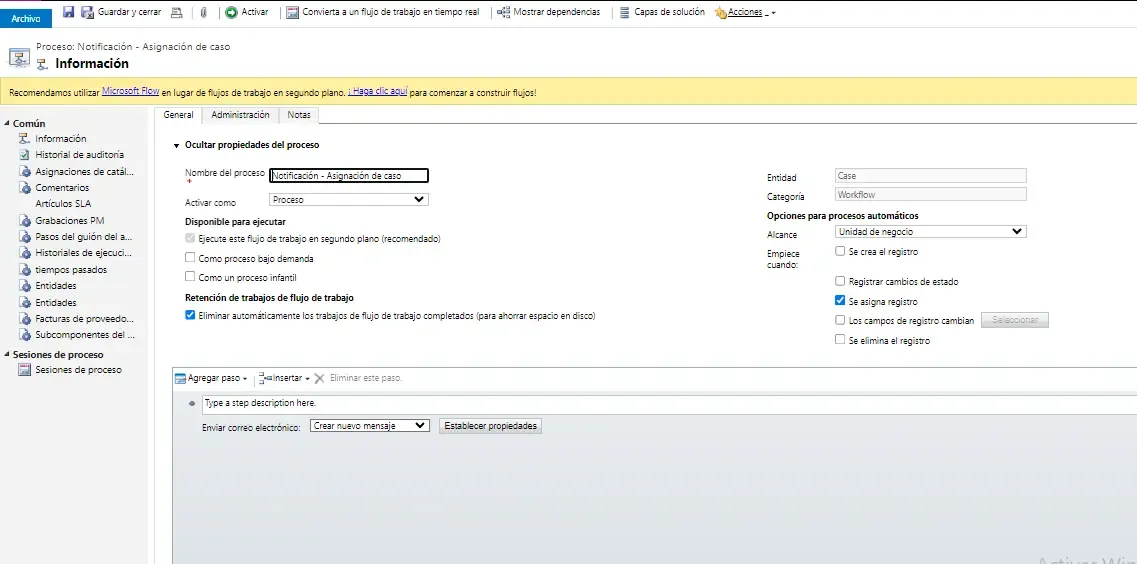Uncheck the Se asigna registro checkbox

(840, 301)
